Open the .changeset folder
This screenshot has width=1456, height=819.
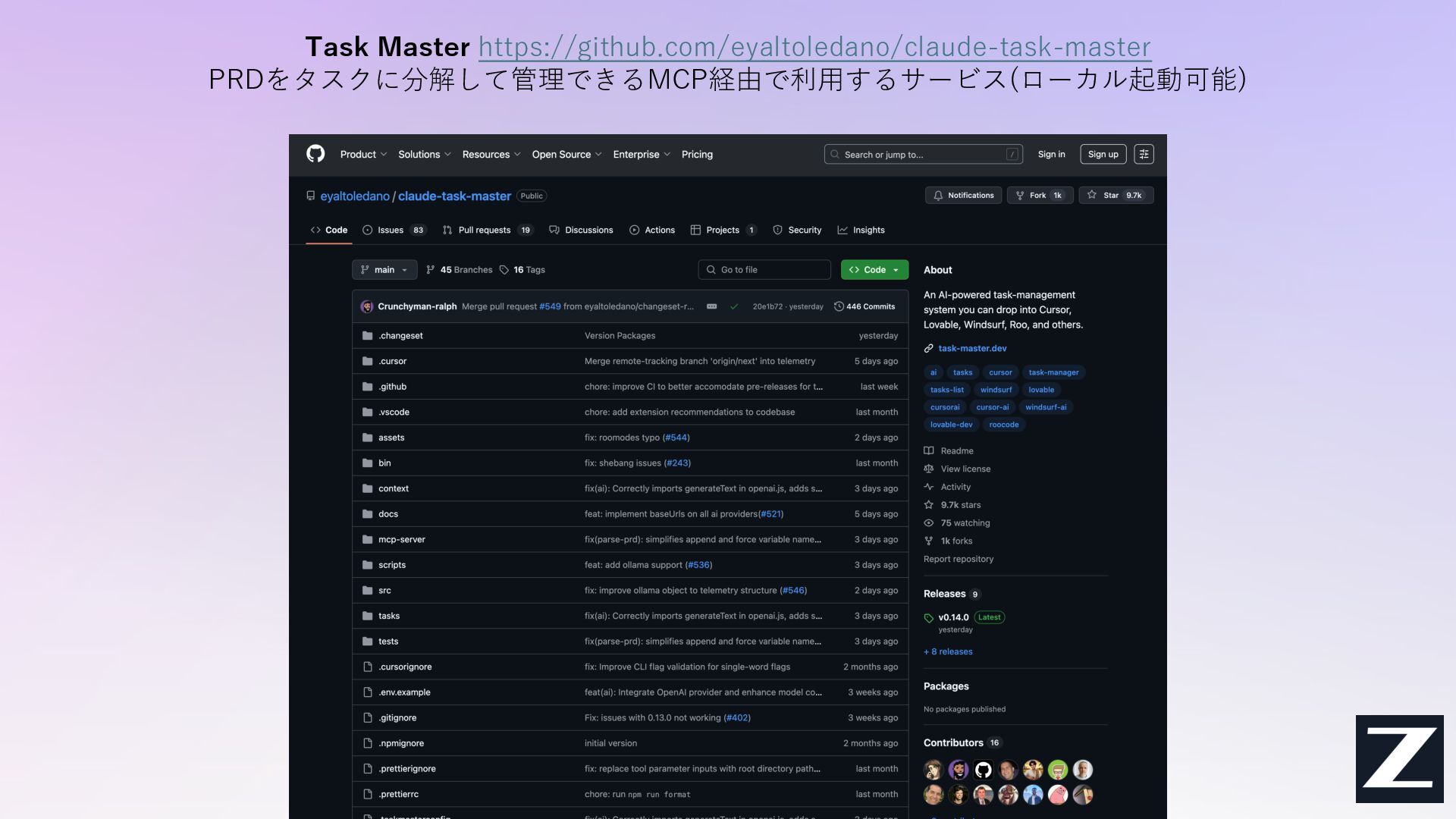click(x=400, y=335)
